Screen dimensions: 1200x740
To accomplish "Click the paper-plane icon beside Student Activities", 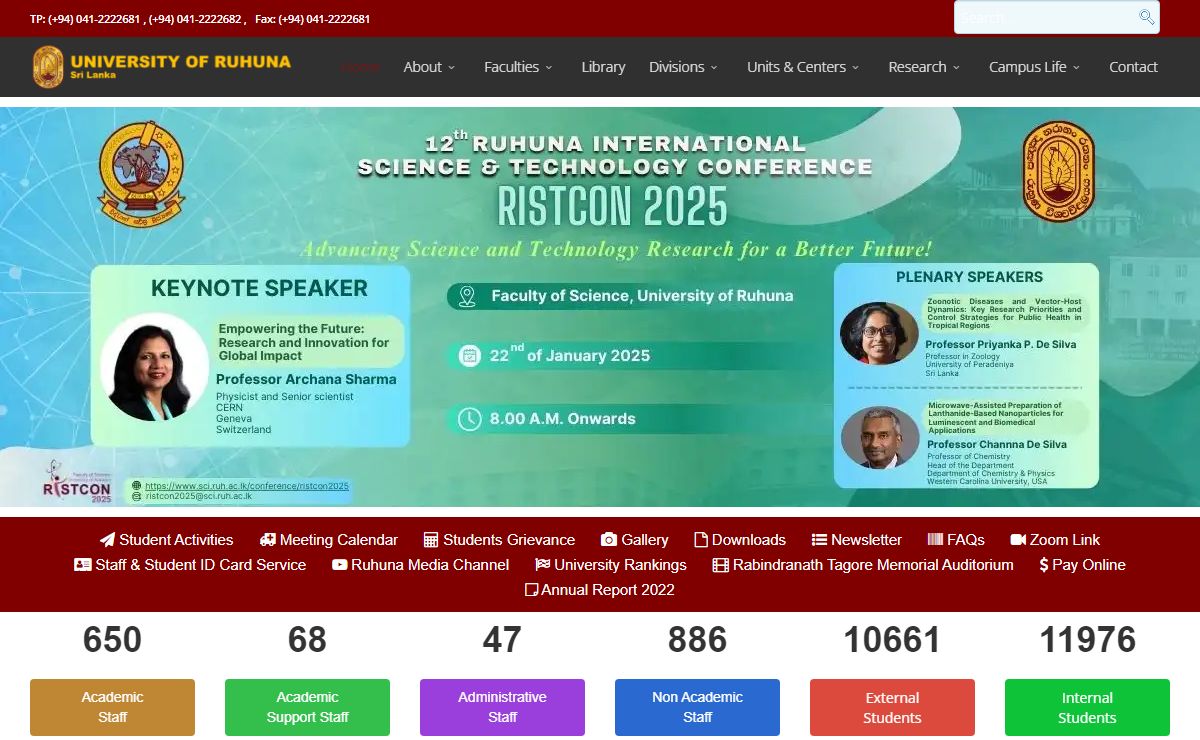I will [107, 540].
